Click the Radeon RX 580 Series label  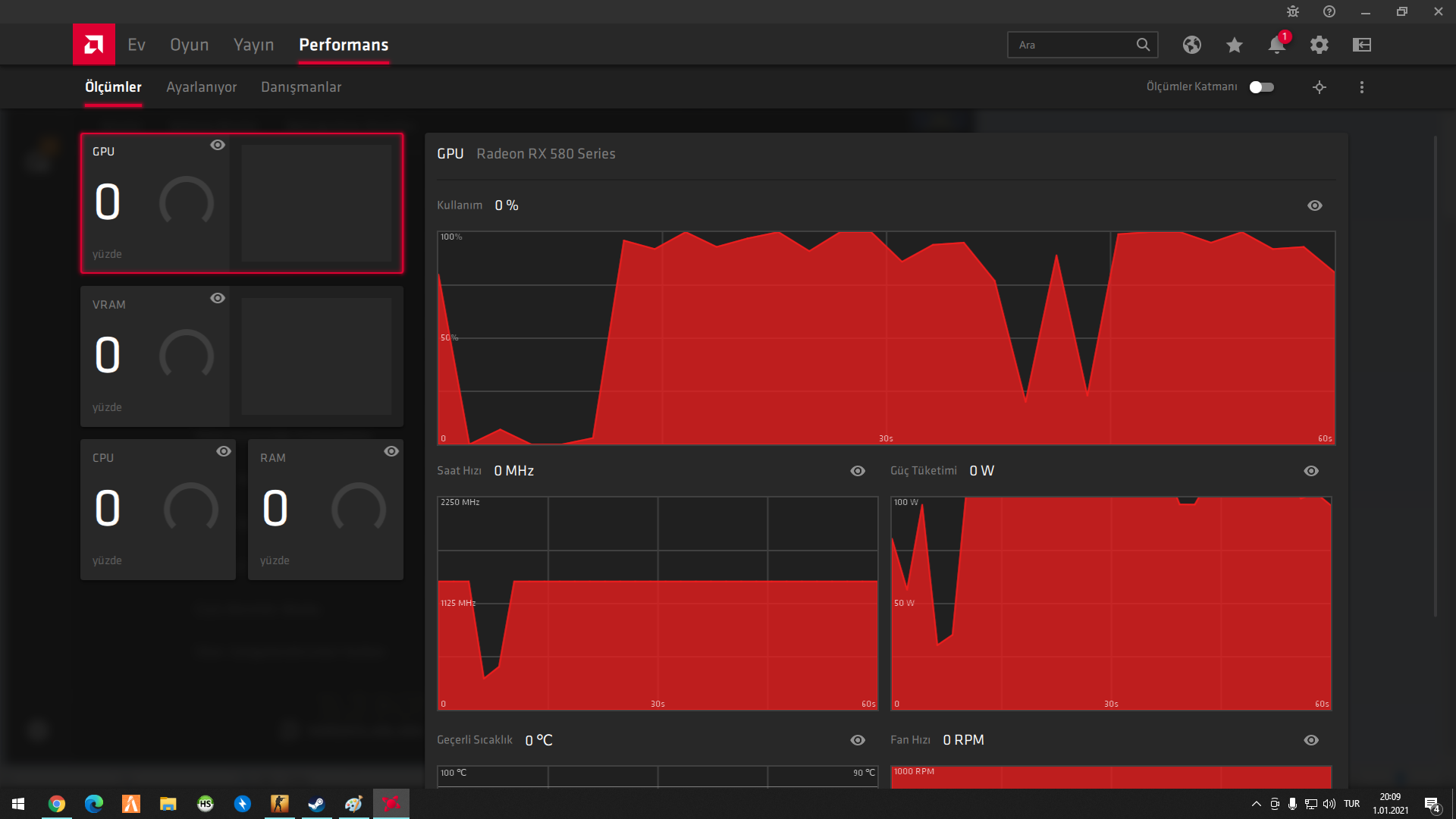(546, 154)
